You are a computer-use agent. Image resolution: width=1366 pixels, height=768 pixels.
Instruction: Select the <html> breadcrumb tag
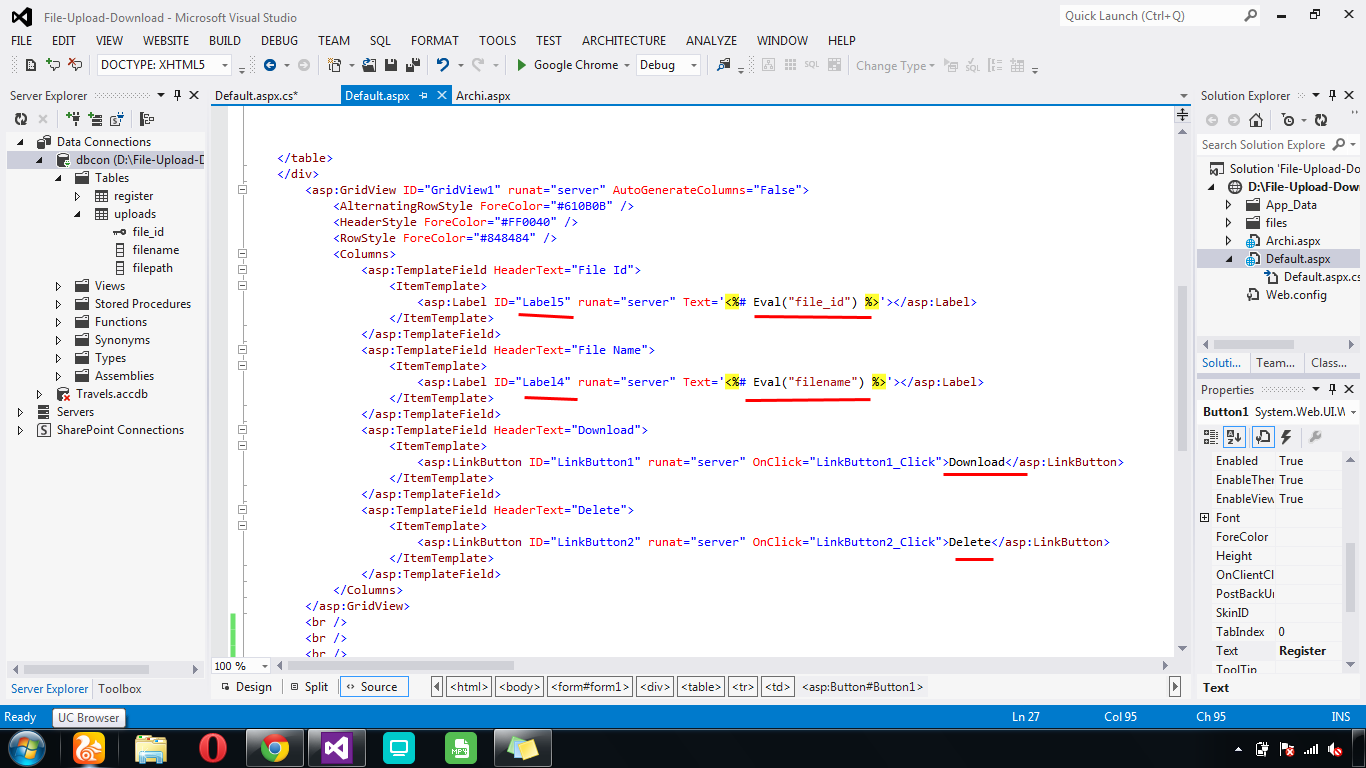point(469,687)
